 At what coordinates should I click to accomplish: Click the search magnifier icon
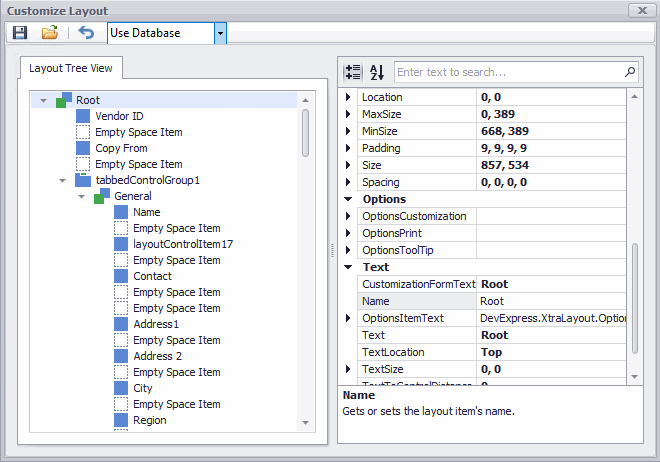pos(629,72)
